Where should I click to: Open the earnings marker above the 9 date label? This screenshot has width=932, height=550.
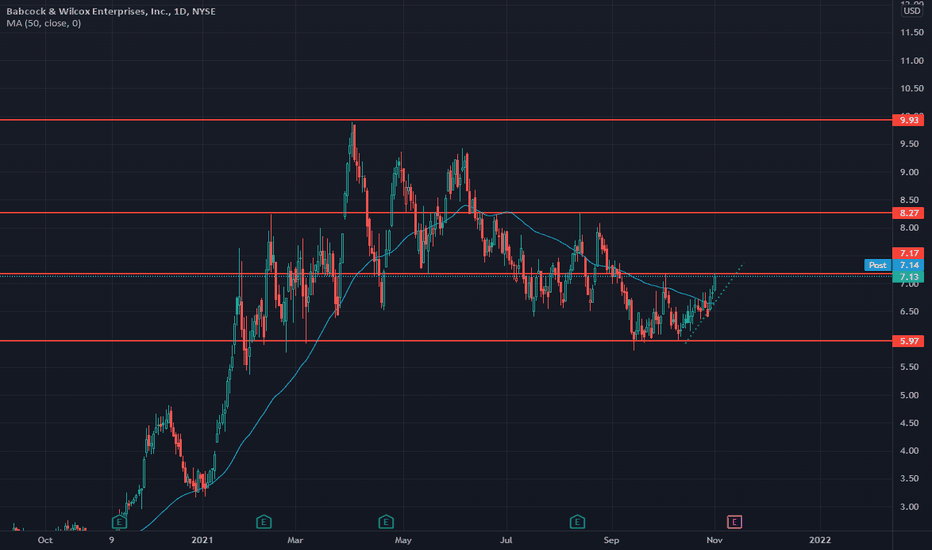pos(119,523)
